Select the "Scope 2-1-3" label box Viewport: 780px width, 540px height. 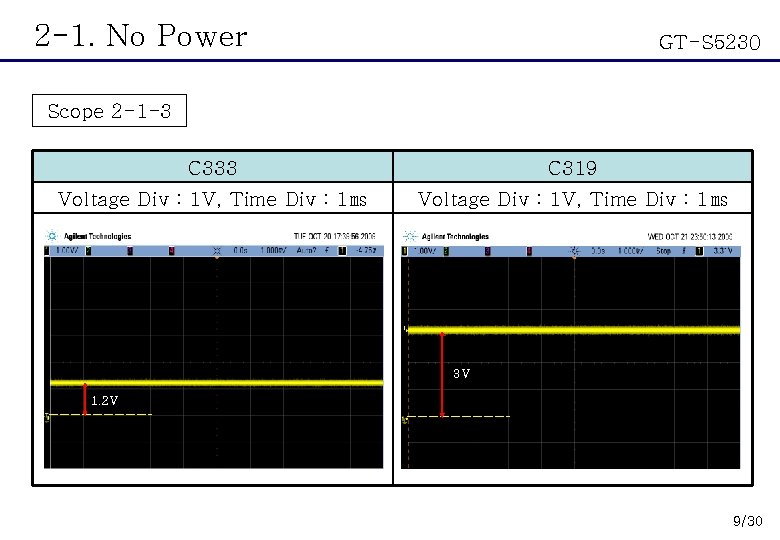[109, 110]
